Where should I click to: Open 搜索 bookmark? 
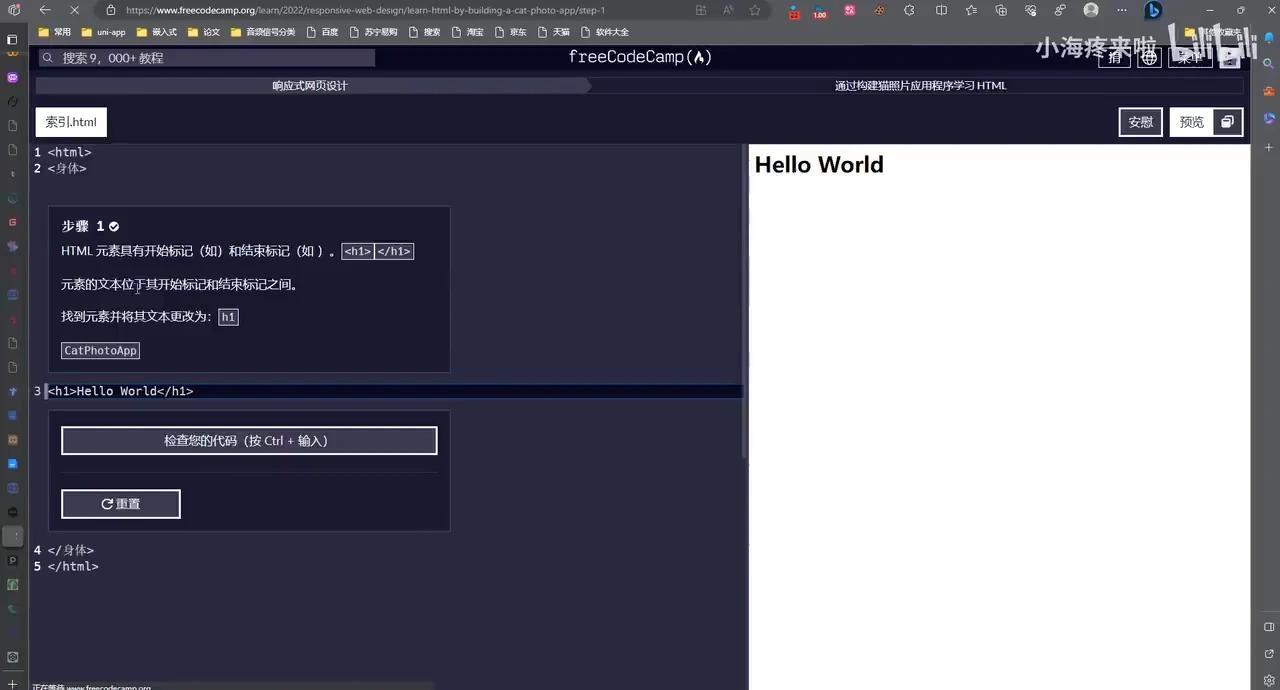click(424, 32)
